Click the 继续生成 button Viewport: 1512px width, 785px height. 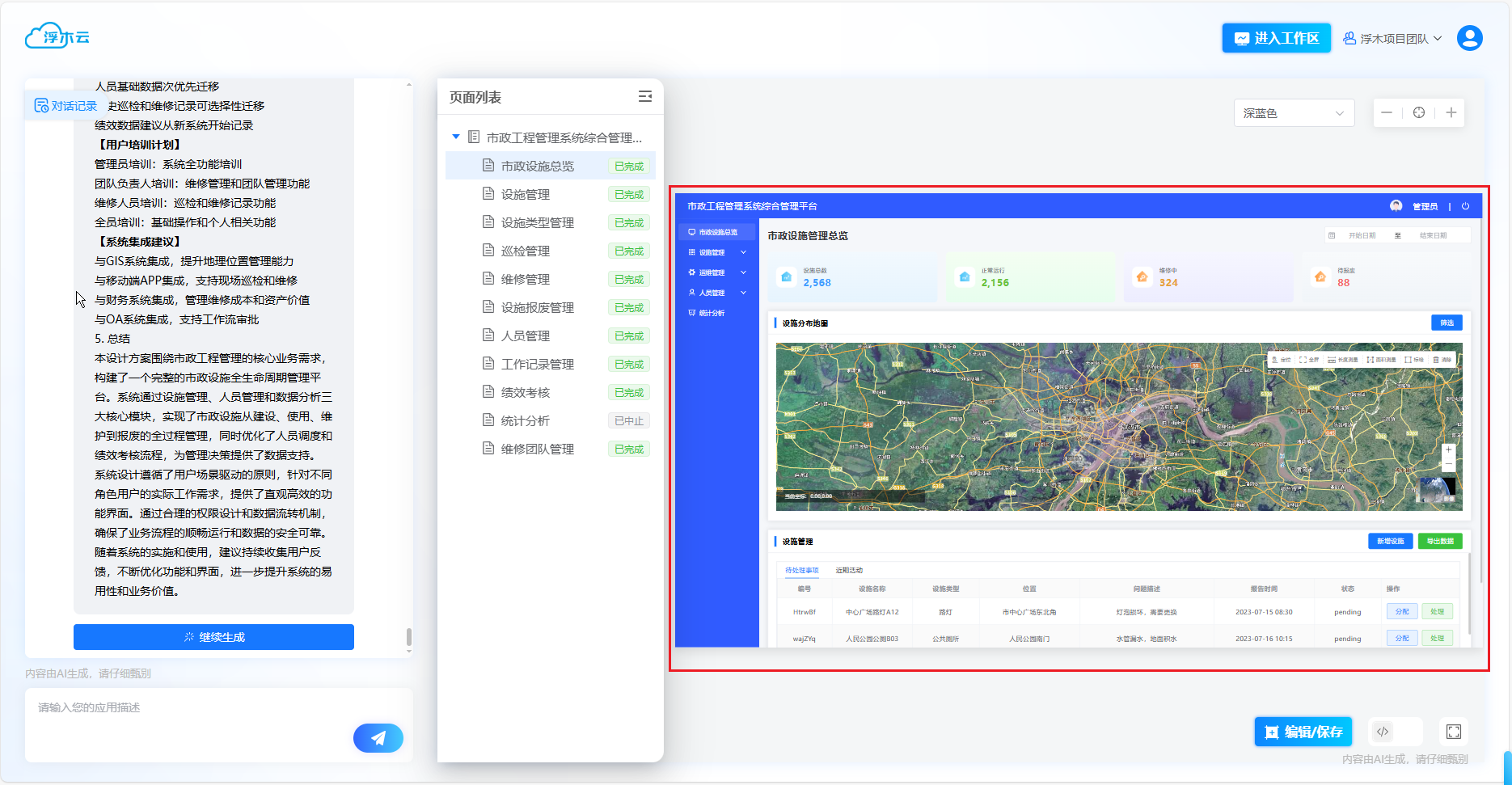(x=213, y=637)
